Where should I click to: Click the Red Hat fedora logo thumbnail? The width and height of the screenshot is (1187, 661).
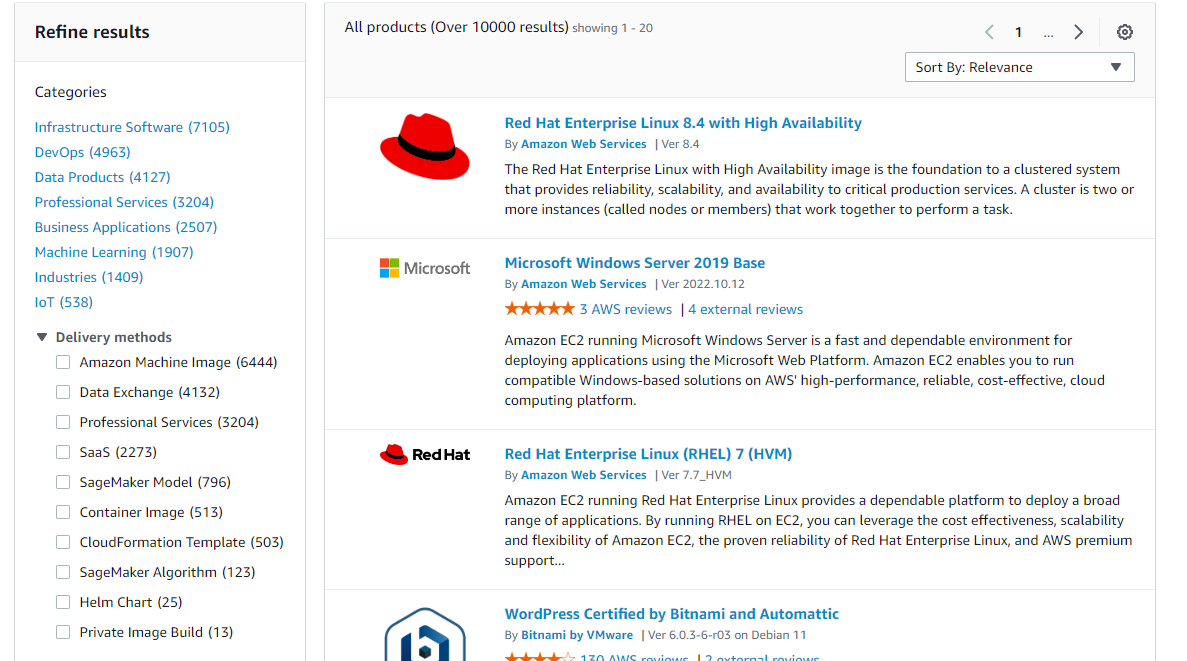tap(425, 146)
